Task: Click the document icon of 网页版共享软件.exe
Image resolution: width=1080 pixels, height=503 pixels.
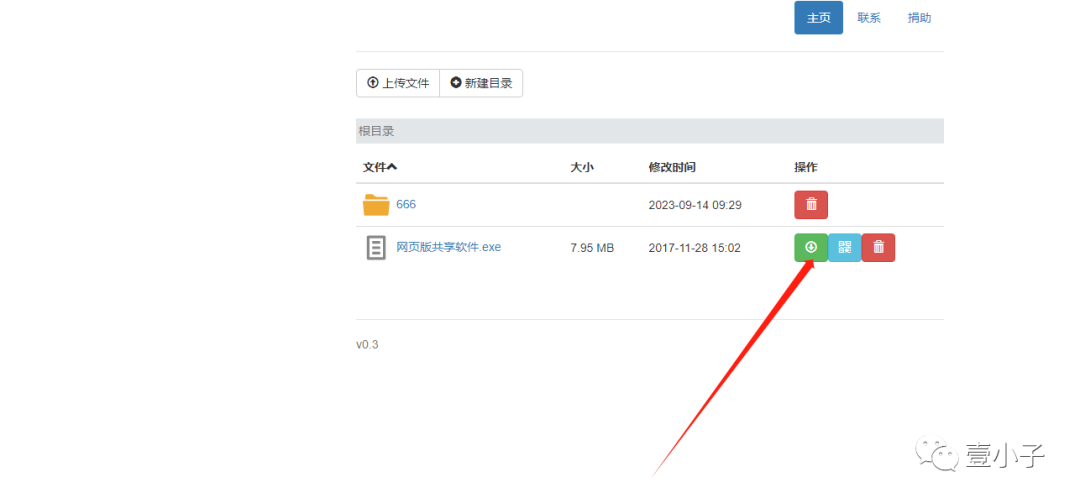Action: pyautogui.click(x=376, y=247)
